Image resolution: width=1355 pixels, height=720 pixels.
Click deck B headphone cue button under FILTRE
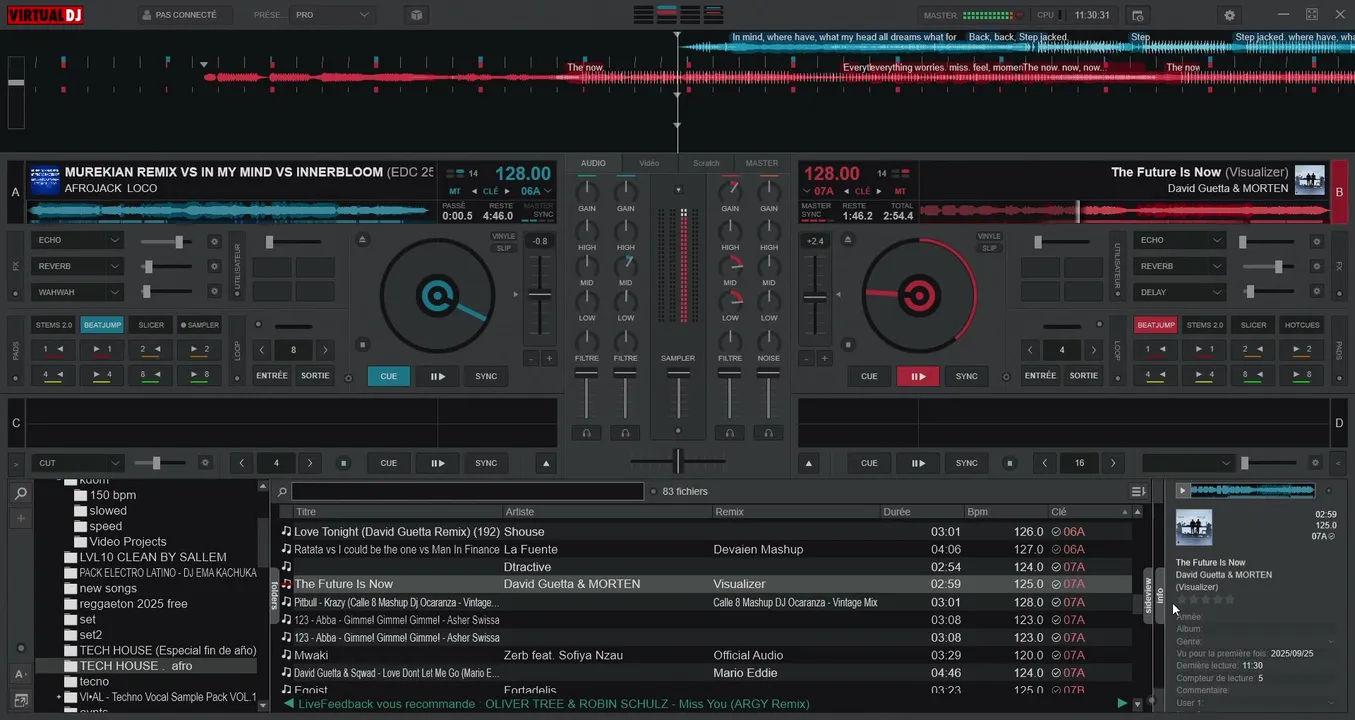tap(730, 433)
